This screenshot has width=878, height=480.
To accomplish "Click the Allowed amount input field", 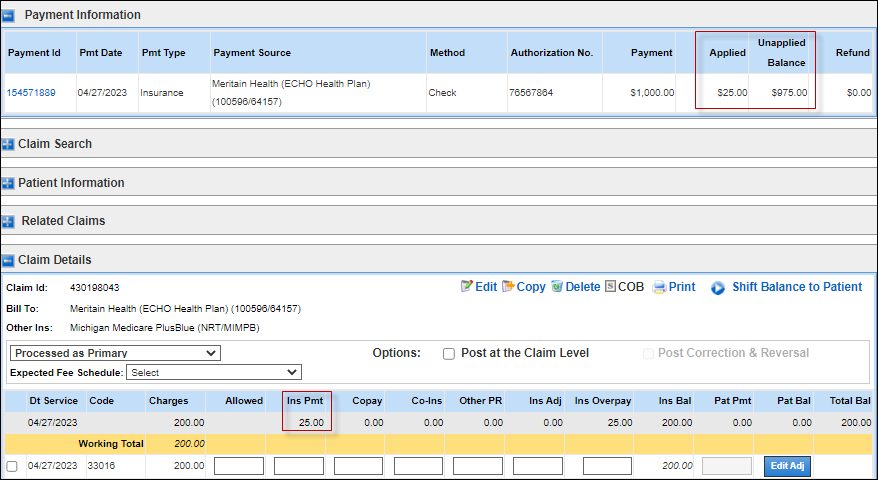I will [x=238, y=466].
